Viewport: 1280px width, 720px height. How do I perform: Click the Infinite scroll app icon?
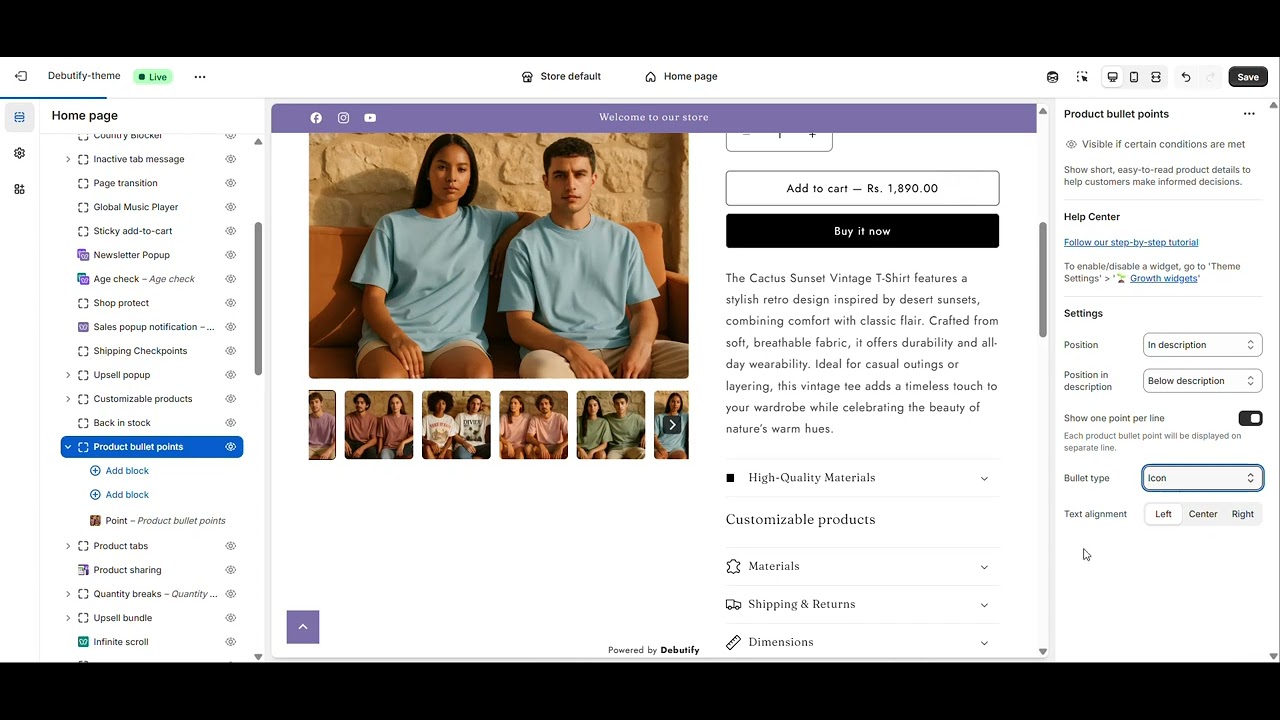click(83, 642)
